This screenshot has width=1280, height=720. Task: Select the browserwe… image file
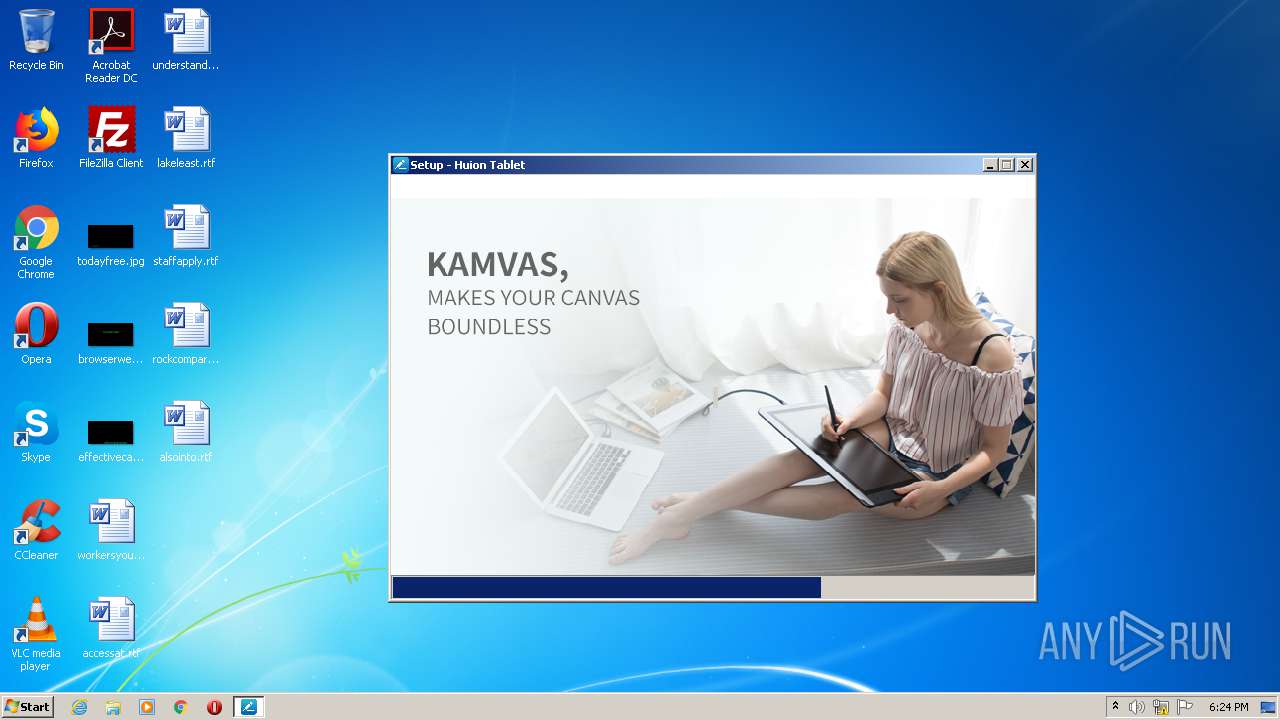[x=111, y=342]
